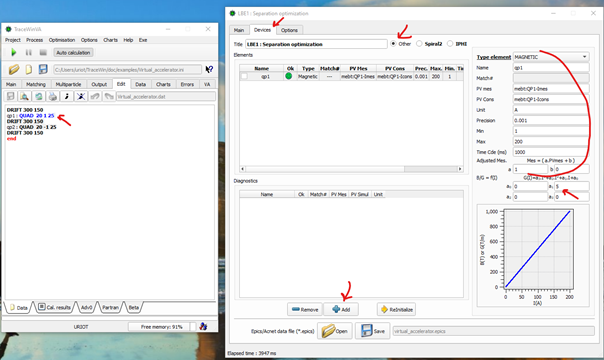The width and height of the screenshot is (604, 360).
Task: Click the save-file icon in the Edit tab toolbar
Action: click(10, 96)
